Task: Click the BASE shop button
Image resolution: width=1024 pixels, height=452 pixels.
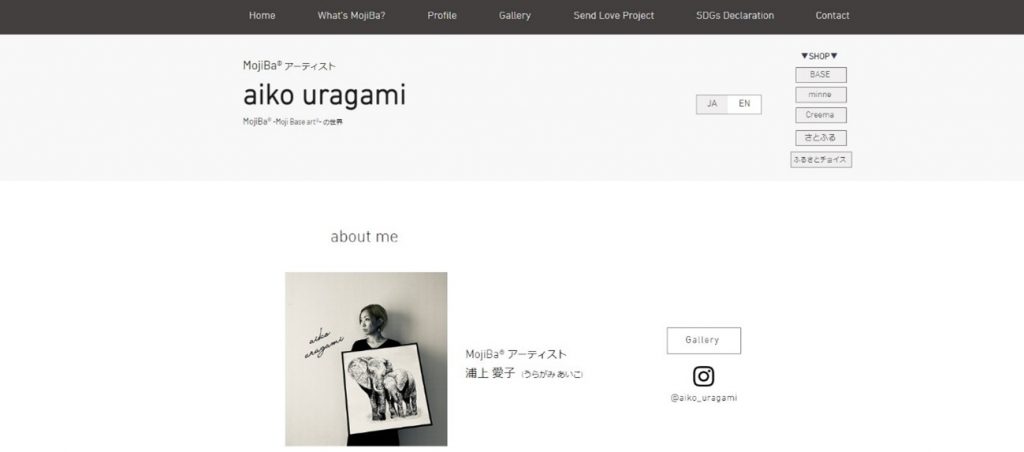Action: point(821,75)
